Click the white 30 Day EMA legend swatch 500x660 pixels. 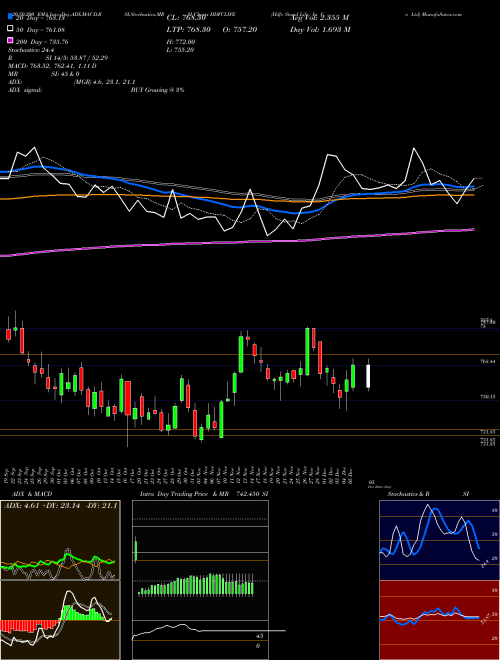(x=10, y=29)
